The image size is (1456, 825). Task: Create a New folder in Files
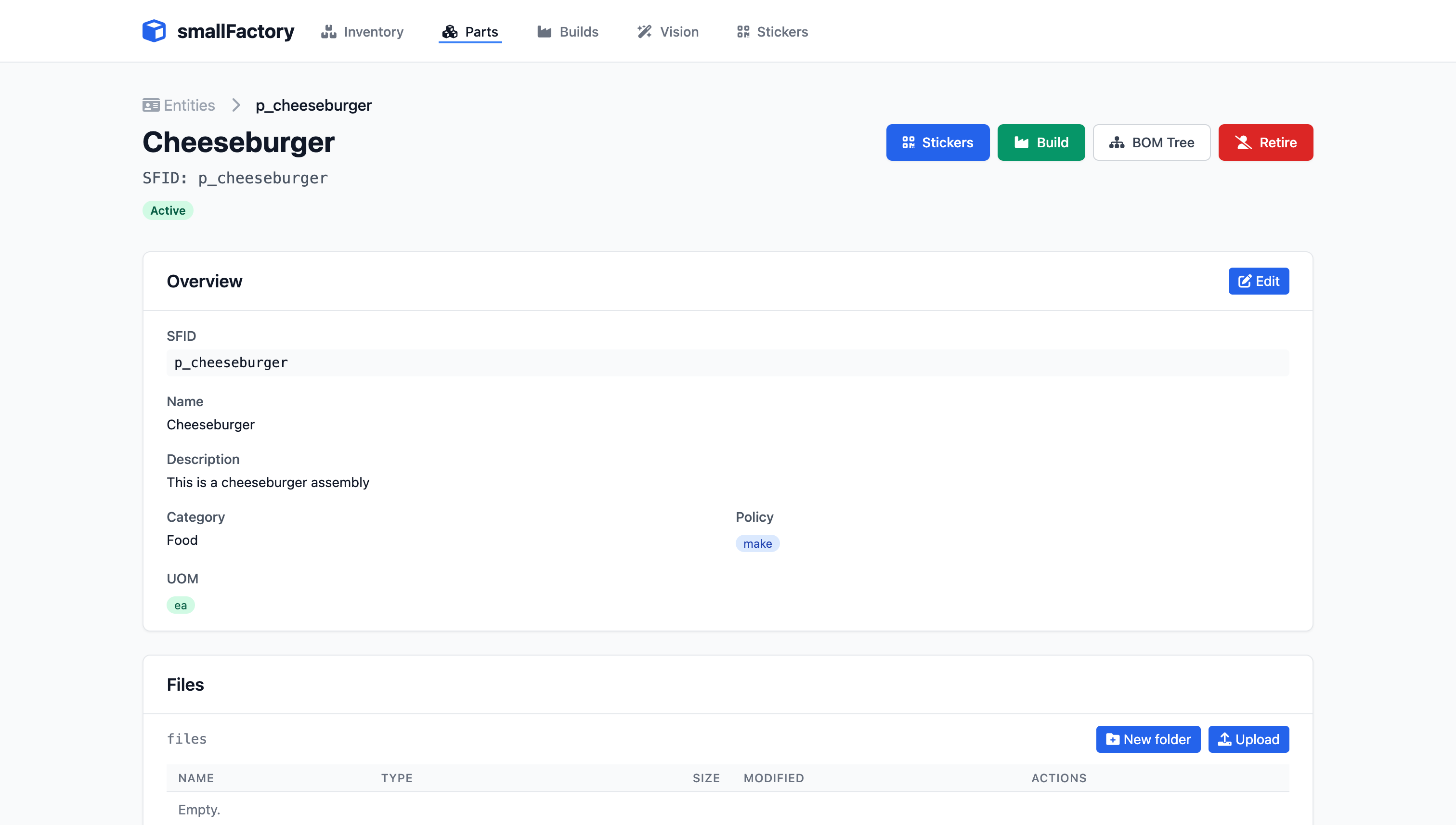[1148, 739]
